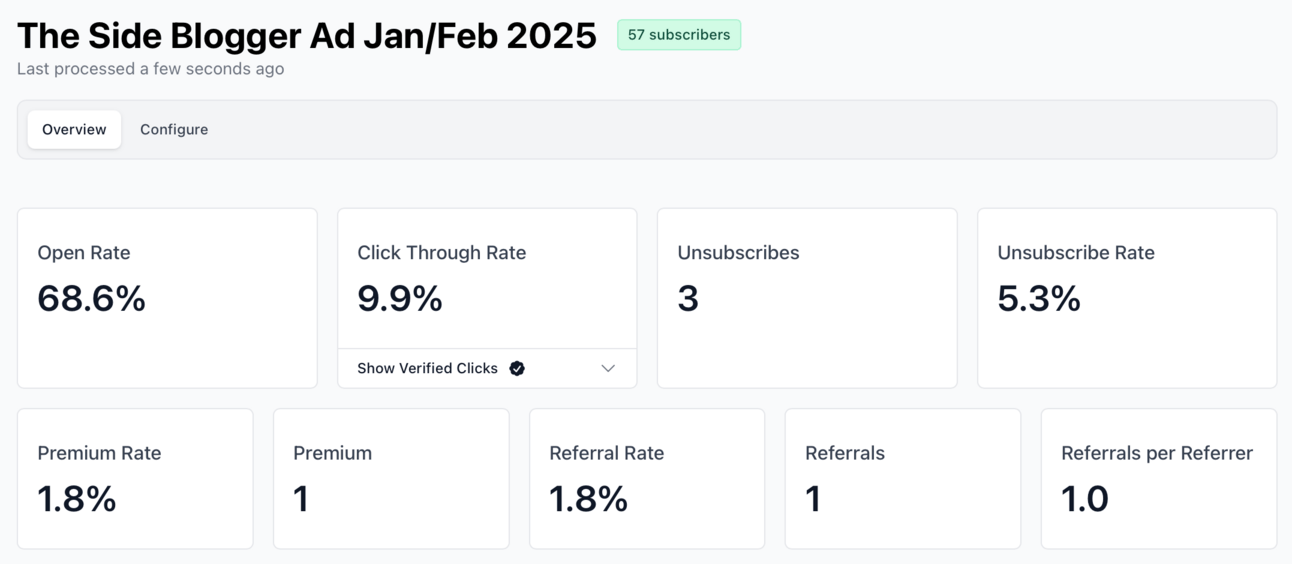Switch to the Overview tab
Image resolution: width=1292 pixels, height=564 pixels.
(x=74, y=130)
